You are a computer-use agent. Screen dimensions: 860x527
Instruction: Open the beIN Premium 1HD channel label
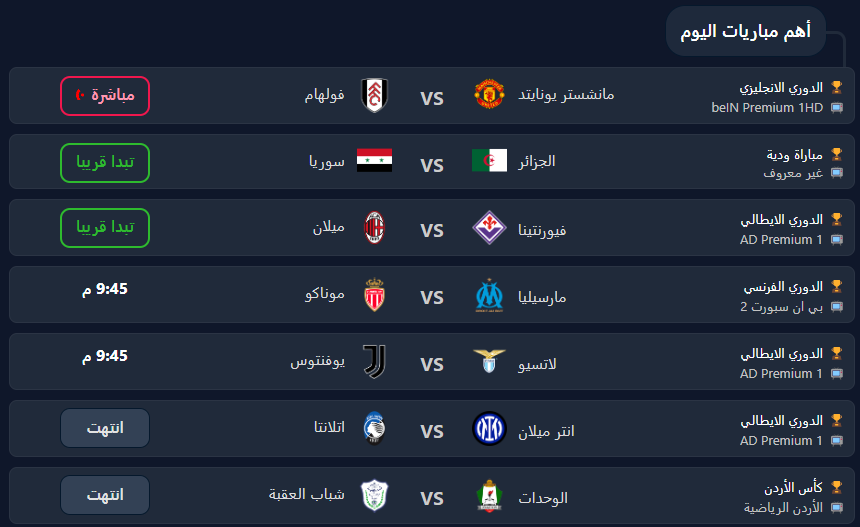coord(767,108)
